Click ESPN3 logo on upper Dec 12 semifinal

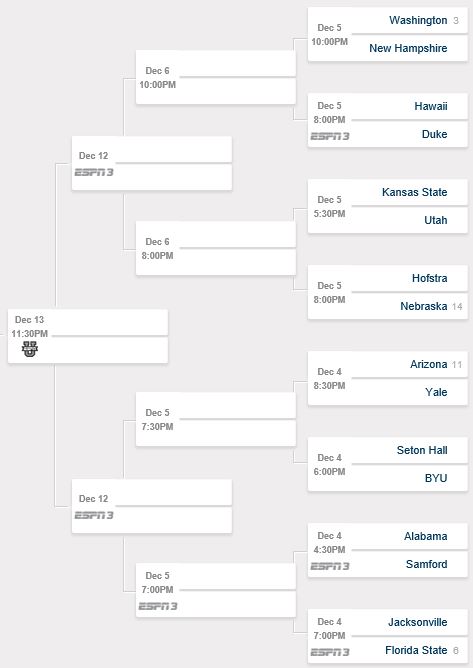[94, 172]
